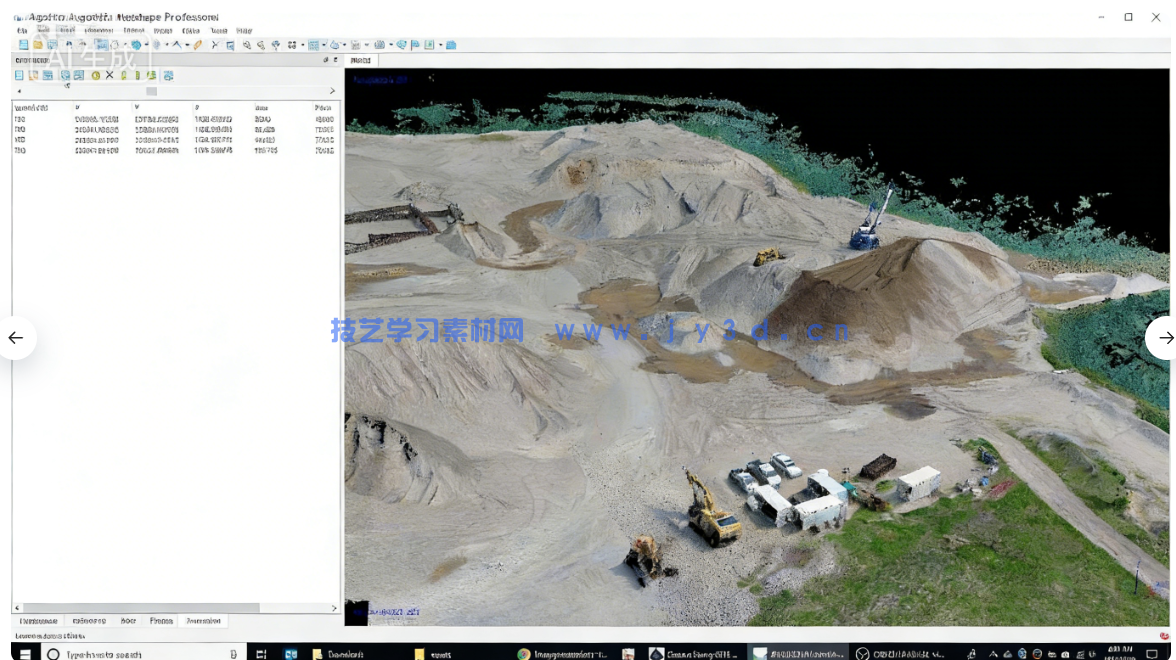Open the point cloud view dropdown arrow
The image size is (1176, 660).
323,44
